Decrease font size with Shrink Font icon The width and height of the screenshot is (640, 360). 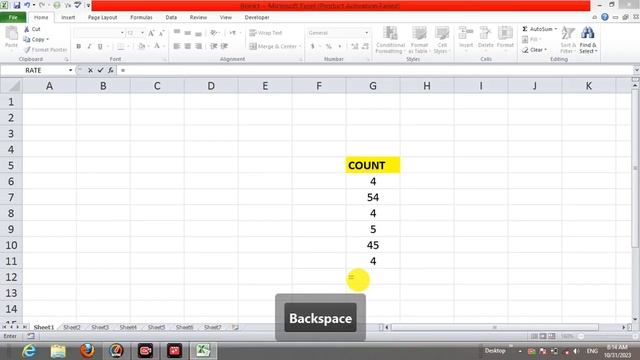tap(162, 33)
